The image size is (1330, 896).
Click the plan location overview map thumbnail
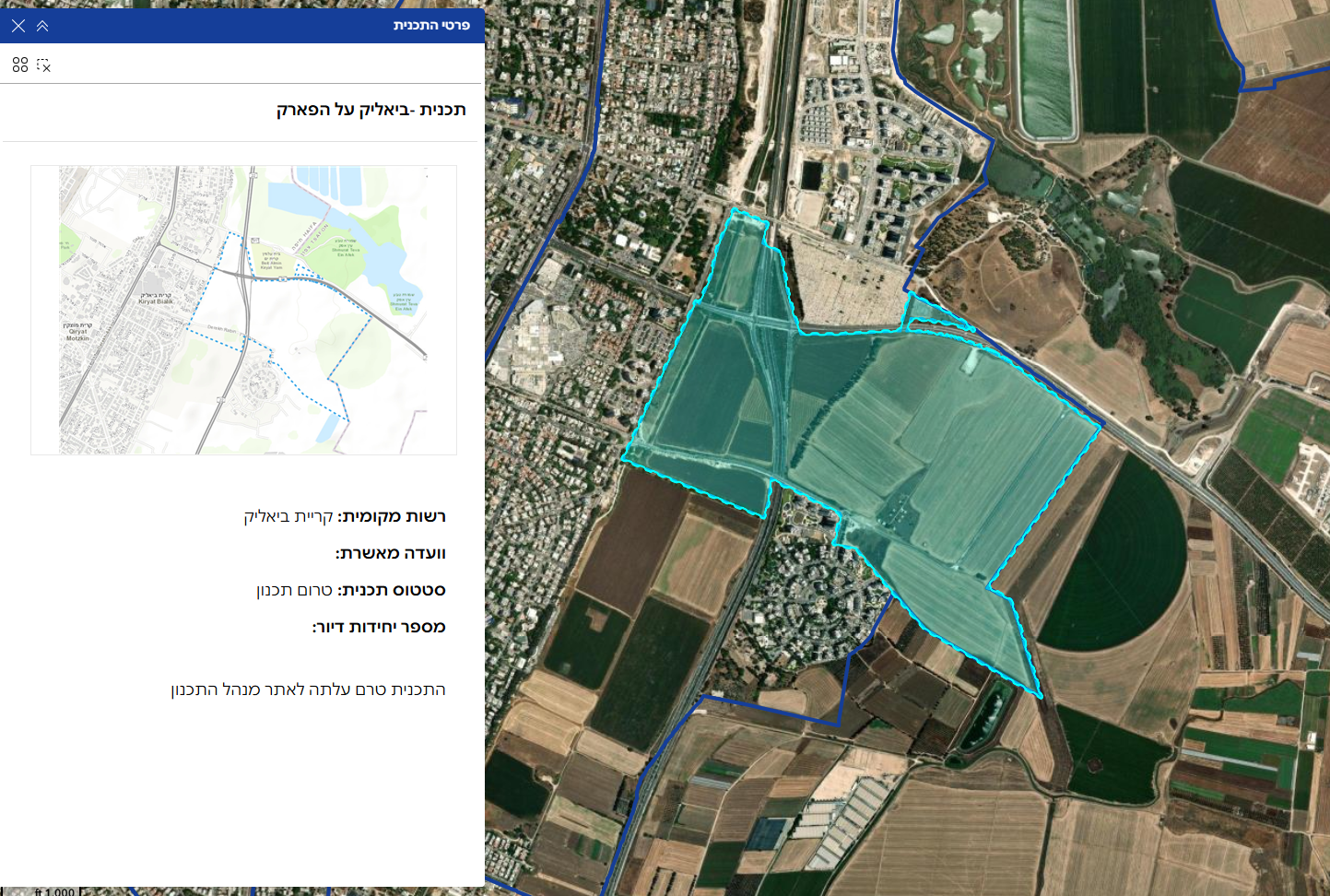click(x=243, y=310)
